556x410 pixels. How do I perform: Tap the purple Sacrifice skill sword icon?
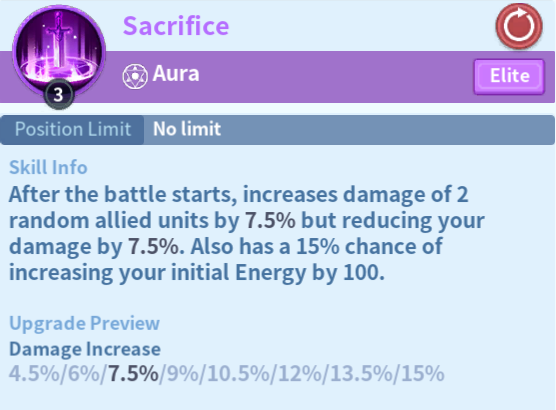tap(59, 52)
